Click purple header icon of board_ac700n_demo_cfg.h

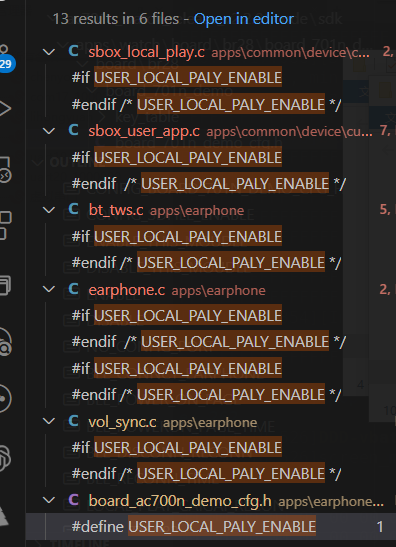(74, 500)
